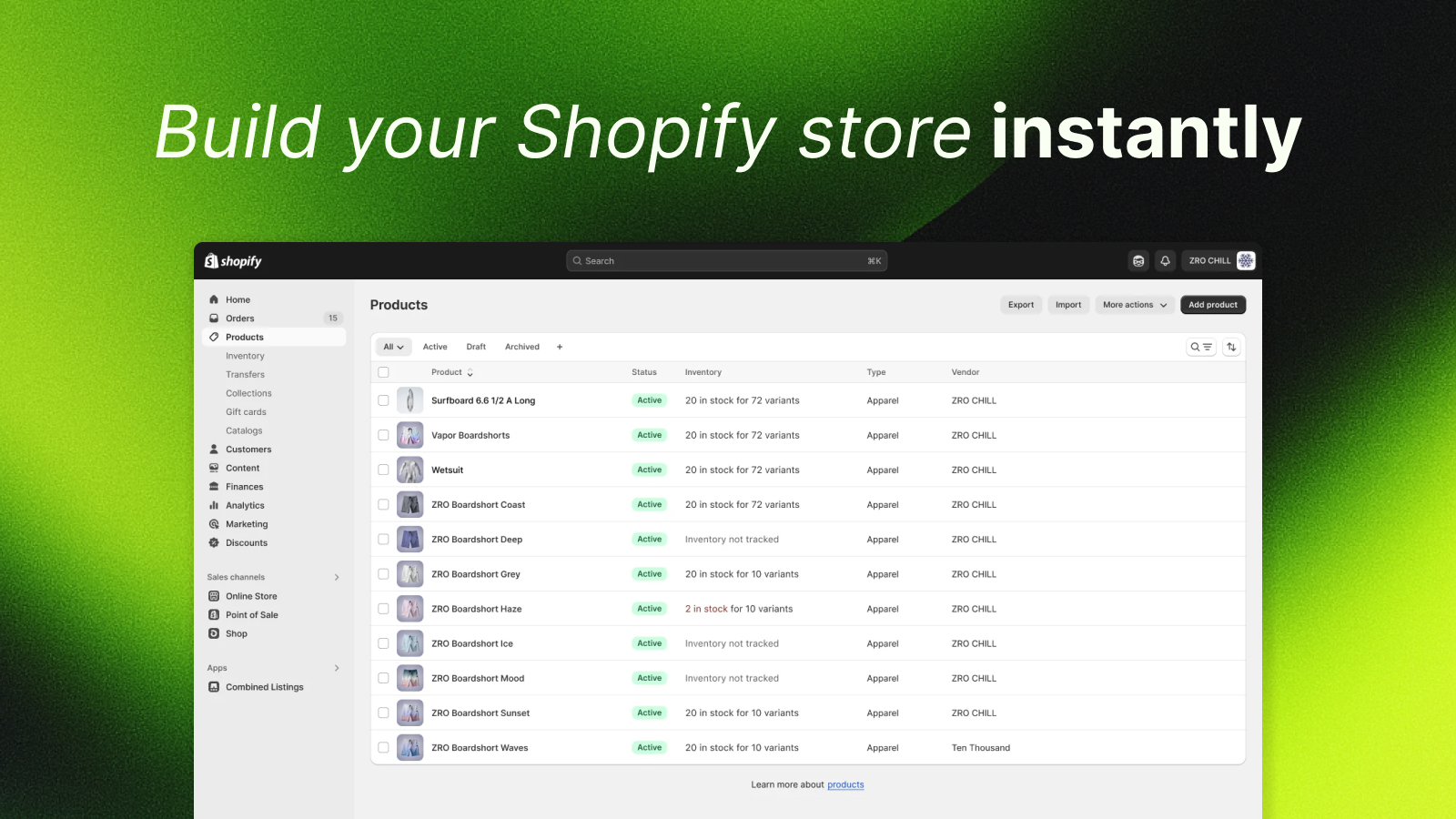Open Catalogs in the sidebar
Image resolution: width=1456 pixels, height=819 pixels.
(x=244, y=430)
